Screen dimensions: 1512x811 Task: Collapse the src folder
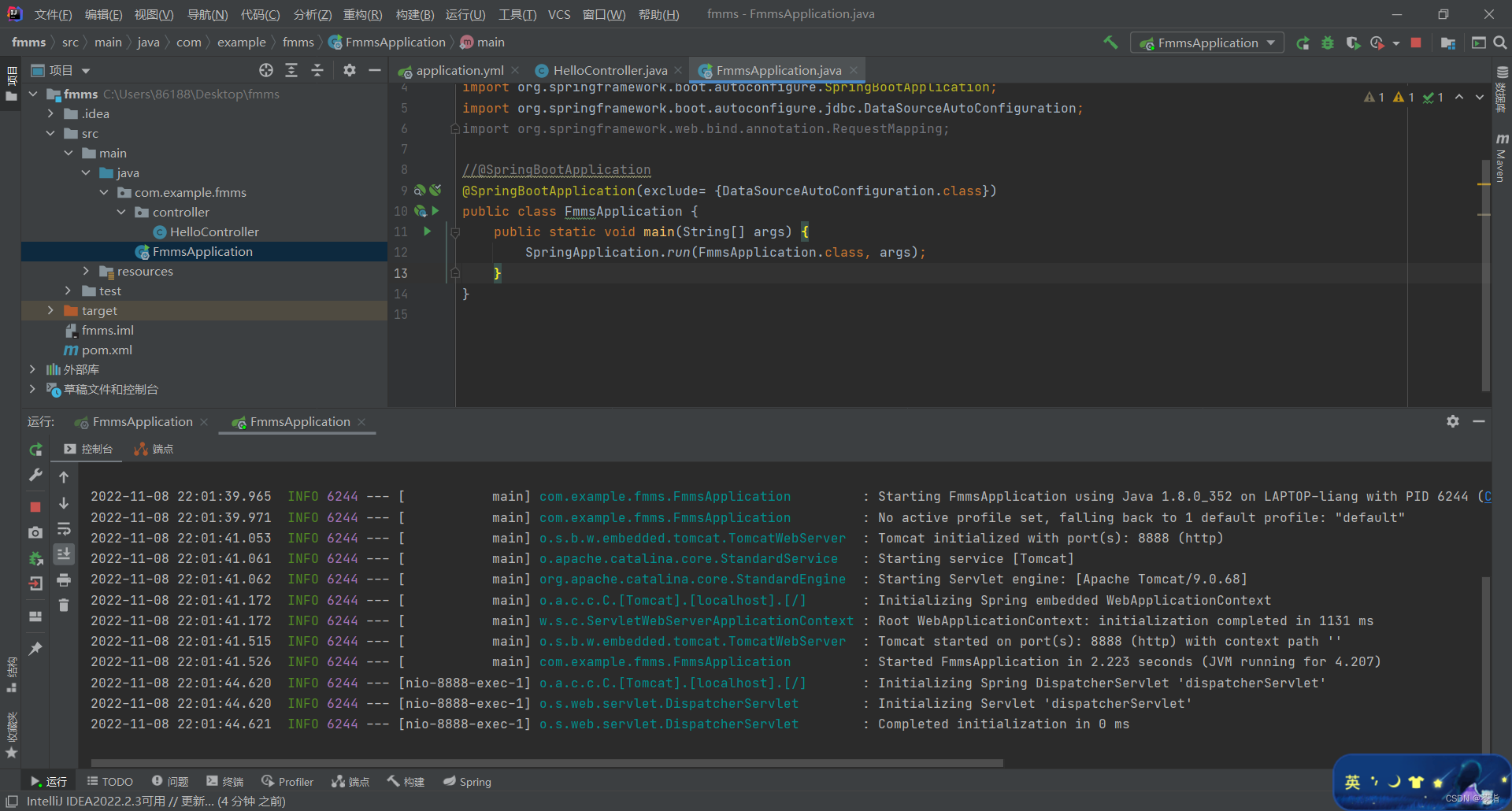pyautogui.click(x=50, y=133)
